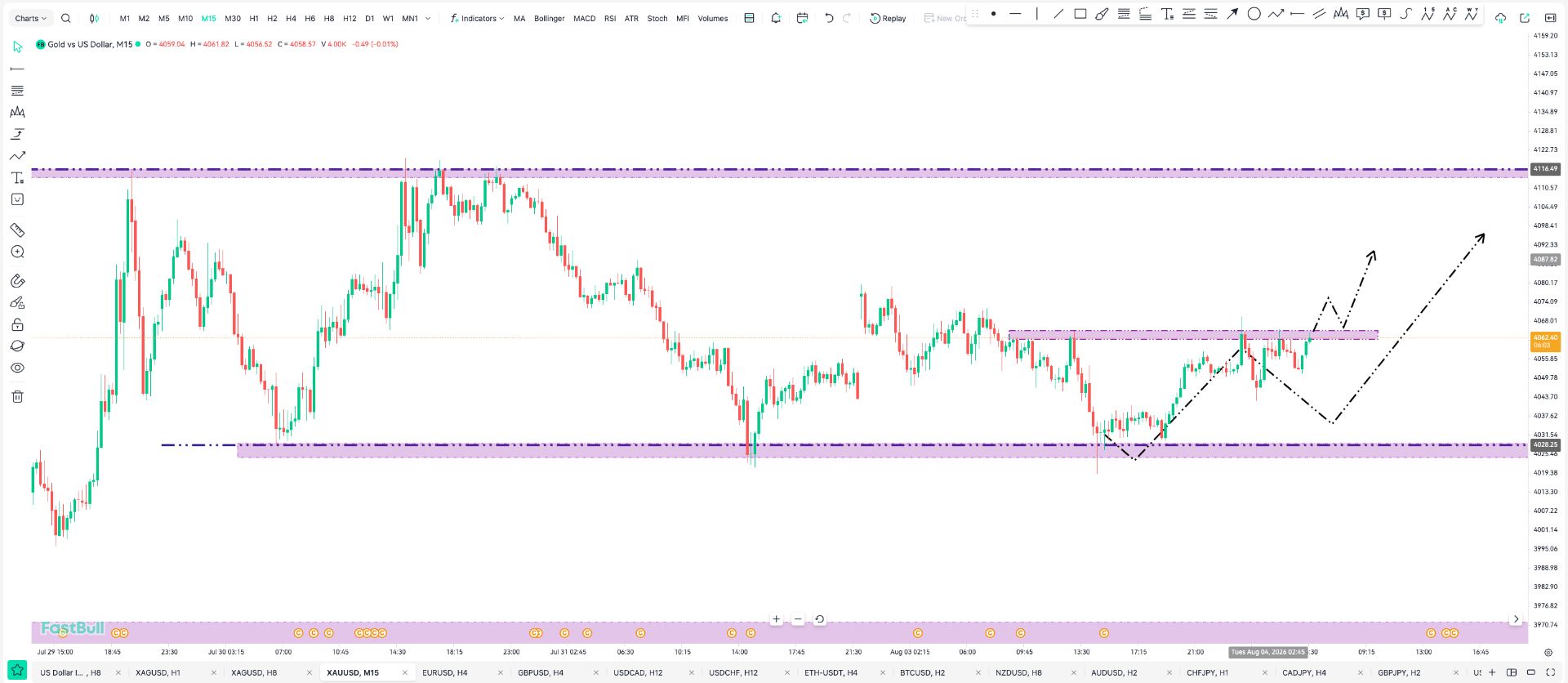This screenshot has height=683, width=1568.
Task: Toggle the MA indicator
Action: (x=519, y=18)
